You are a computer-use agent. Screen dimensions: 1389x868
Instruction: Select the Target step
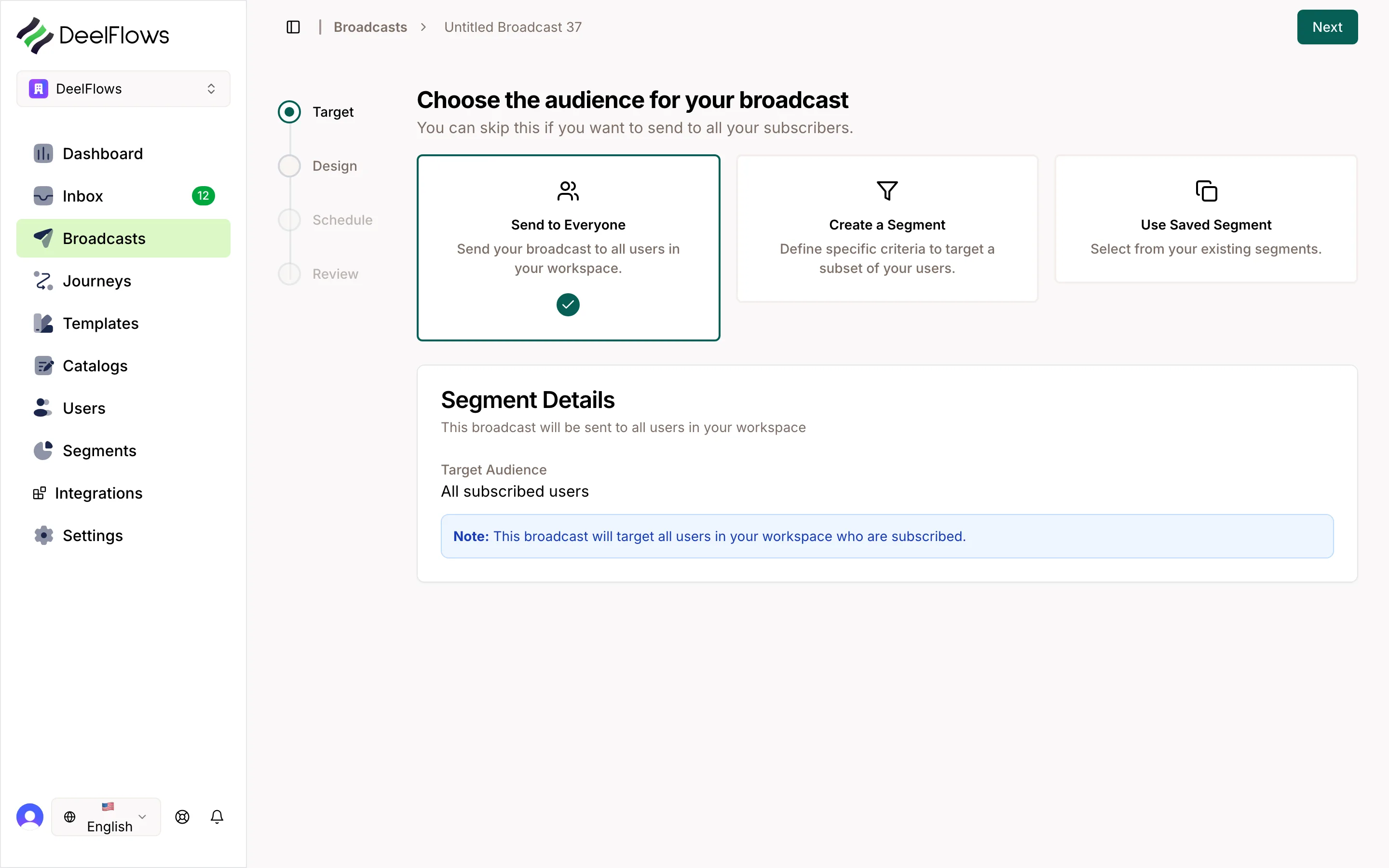pyautogui.click(x=316, y=112)
